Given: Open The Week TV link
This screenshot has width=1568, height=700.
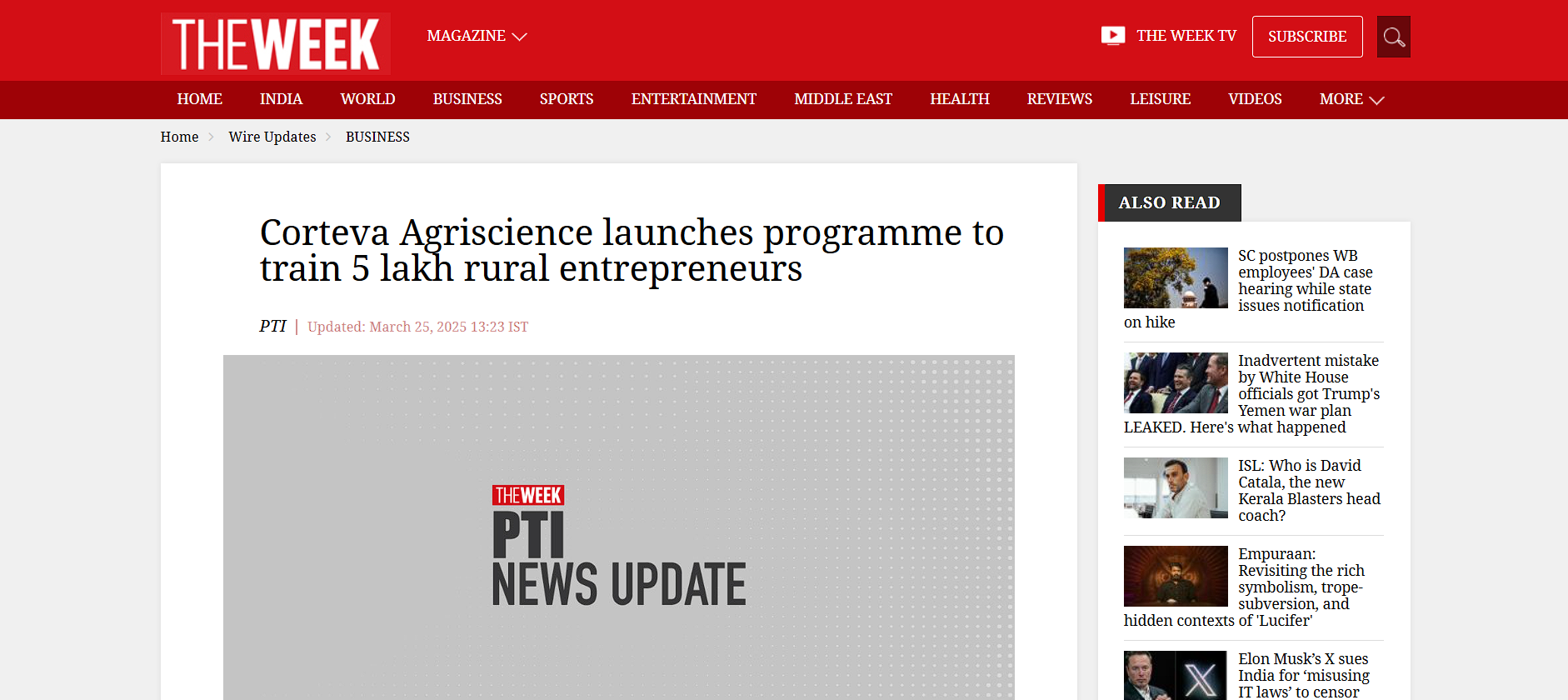Looking at the screenshot, I should click(x=1186, y=36).
